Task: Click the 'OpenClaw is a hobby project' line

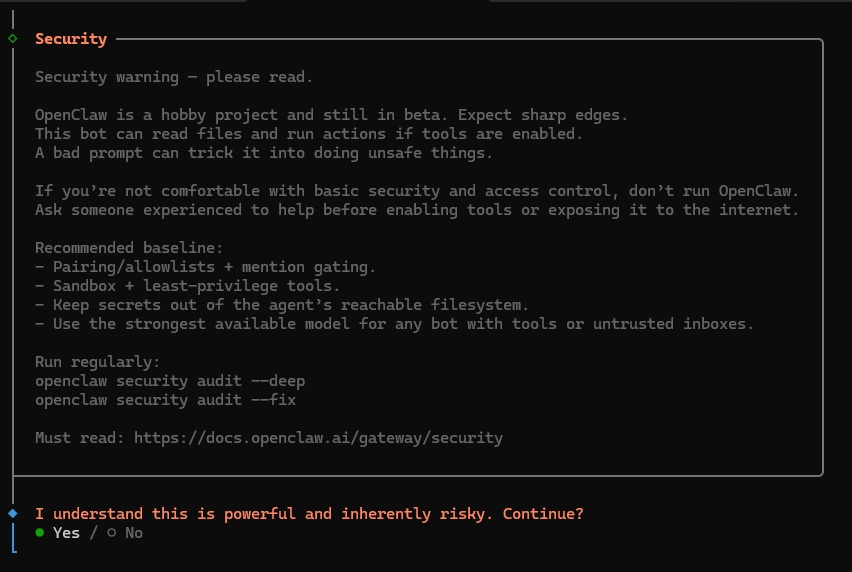Action: pyautogui.click(x=331, y=115)
